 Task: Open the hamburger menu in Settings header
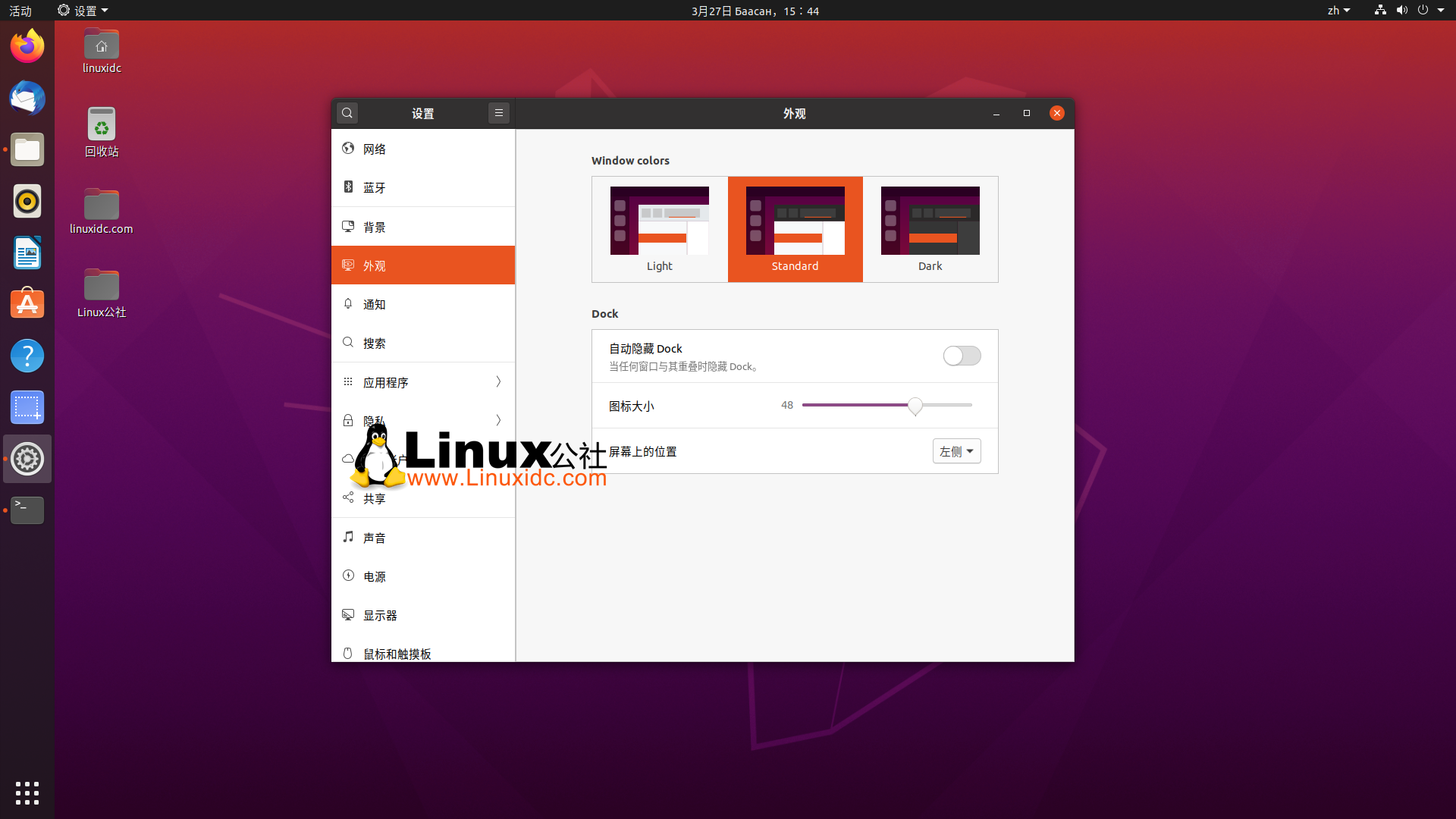pyautogui.click(x=499, y=113)
